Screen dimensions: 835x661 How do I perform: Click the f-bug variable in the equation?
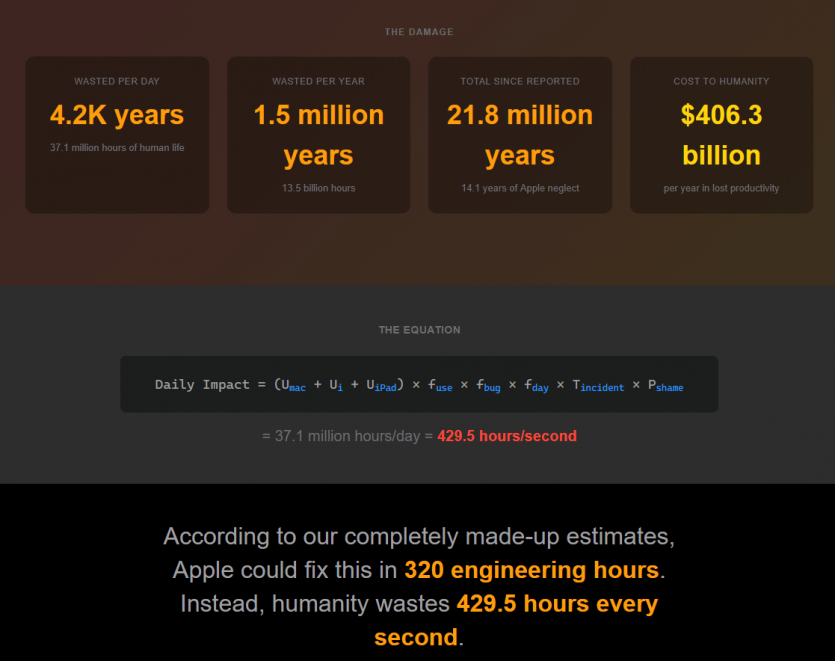point(487,385)
